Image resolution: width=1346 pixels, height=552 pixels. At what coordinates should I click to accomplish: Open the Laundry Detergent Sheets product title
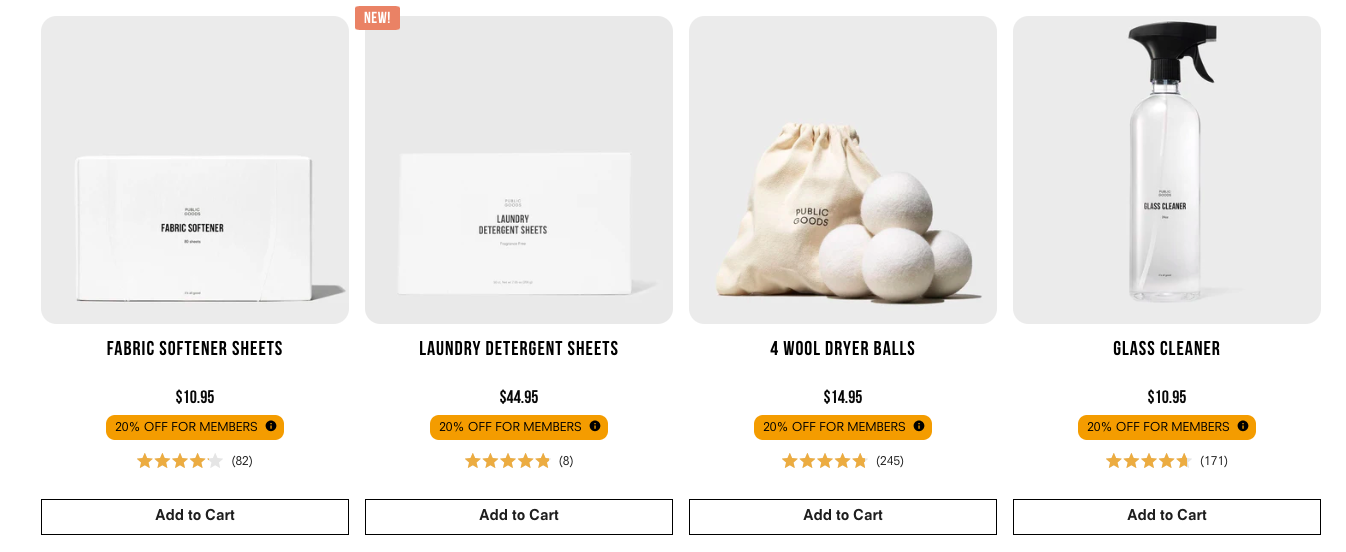pyautogui.click(x=519, y=349)
